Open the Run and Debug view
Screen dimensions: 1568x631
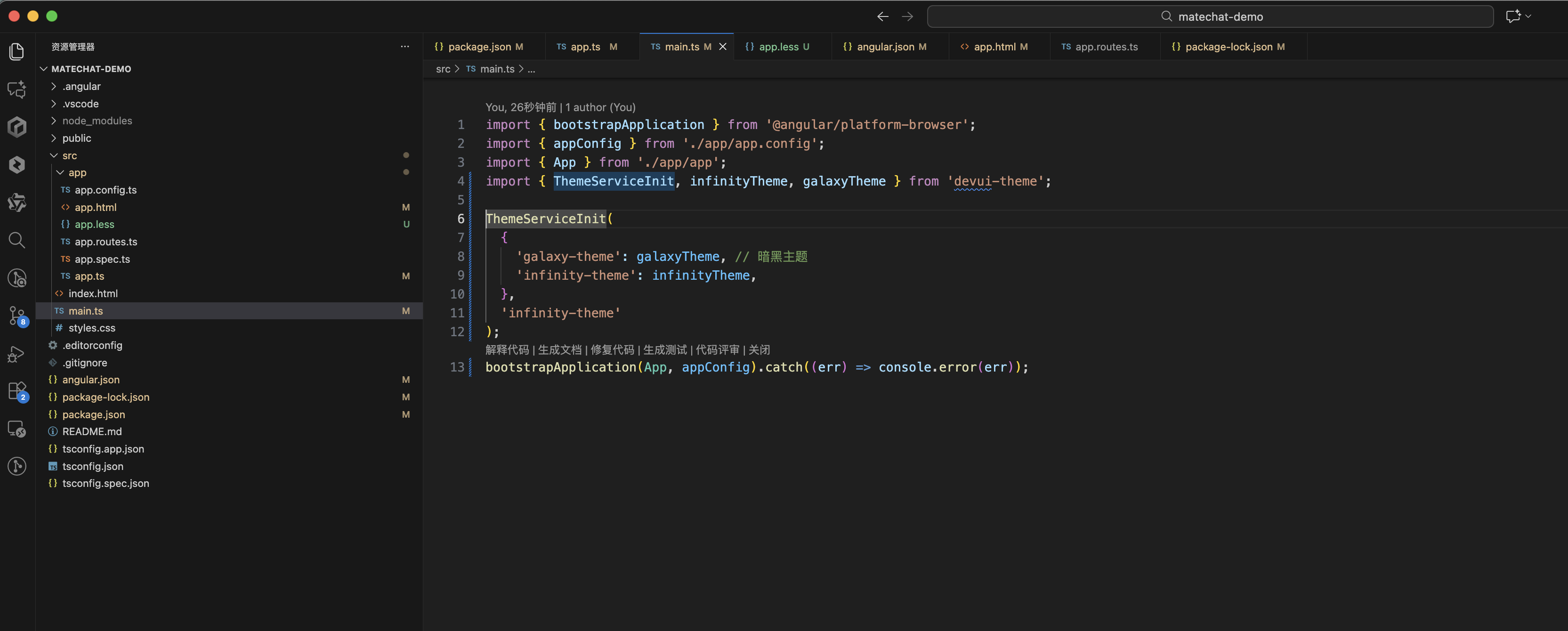(17, 354)
